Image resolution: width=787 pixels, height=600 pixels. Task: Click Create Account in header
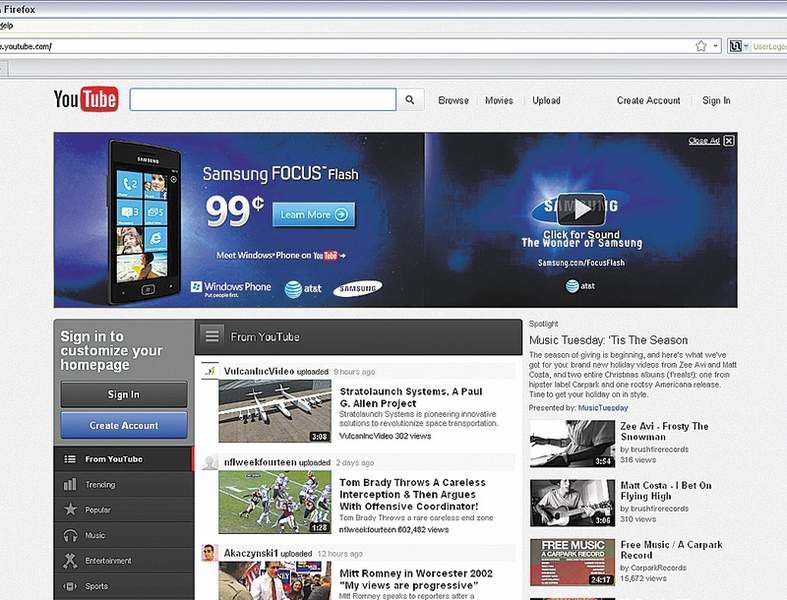coord(648,100)
